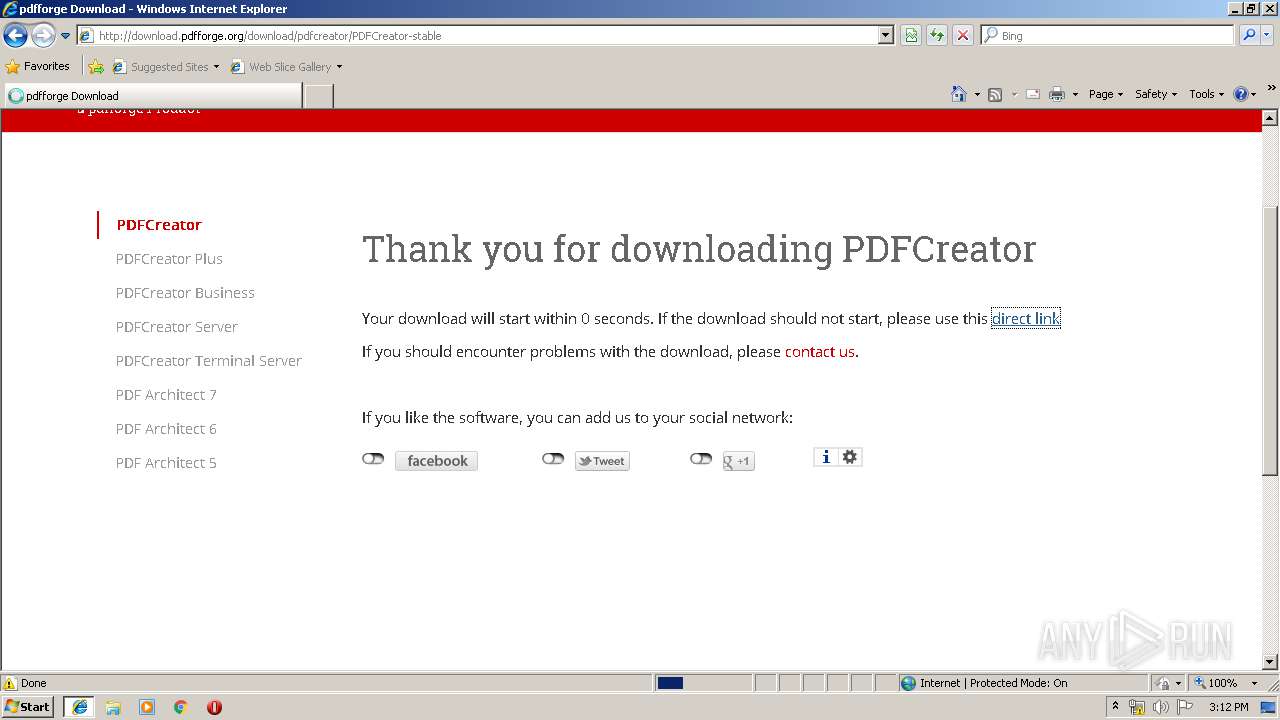
Task: Go back with the browser Back arrow
Action: coord(15,36)
